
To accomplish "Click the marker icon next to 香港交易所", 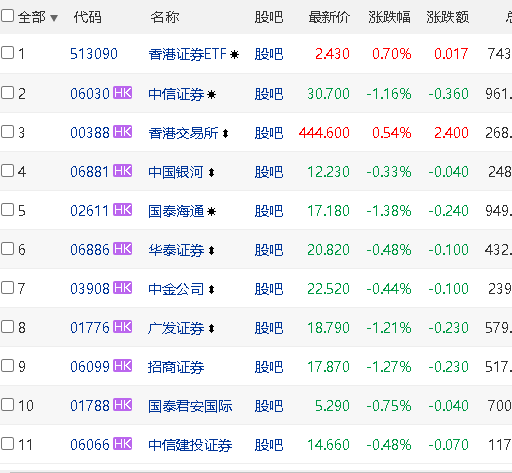I will pos(225,134).
